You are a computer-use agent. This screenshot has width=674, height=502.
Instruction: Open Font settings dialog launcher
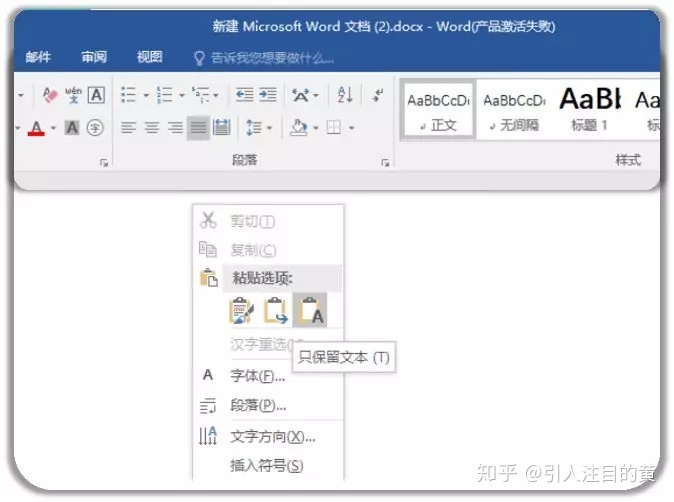point(104,162)
